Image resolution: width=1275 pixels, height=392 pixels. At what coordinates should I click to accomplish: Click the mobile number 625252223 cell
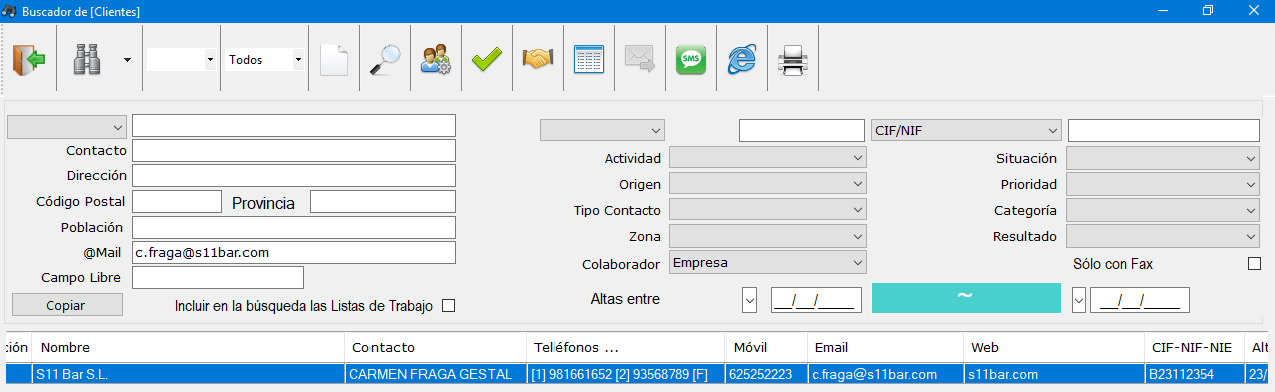pyautogui.click(x=766, y=375)
